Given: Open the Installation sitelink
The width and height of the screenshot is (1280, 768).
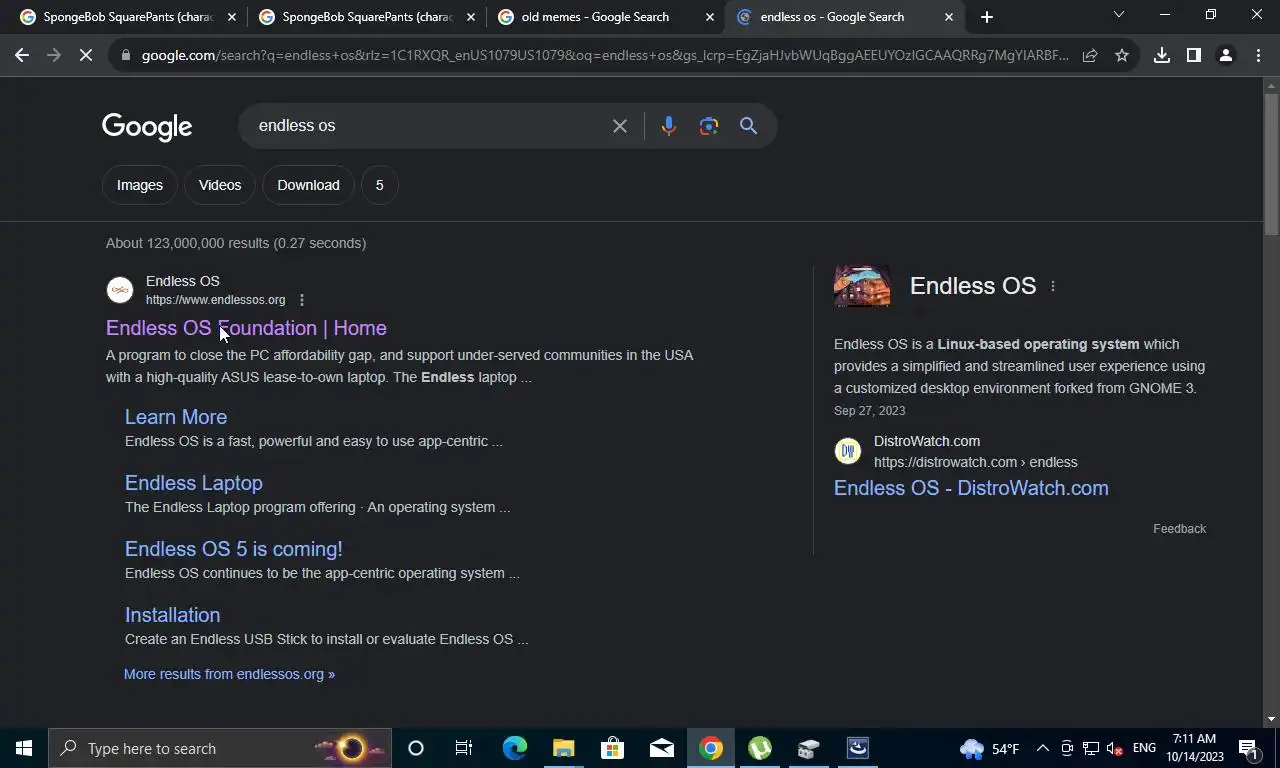Looking at the screenshot, I should click(x=172, y=615).
